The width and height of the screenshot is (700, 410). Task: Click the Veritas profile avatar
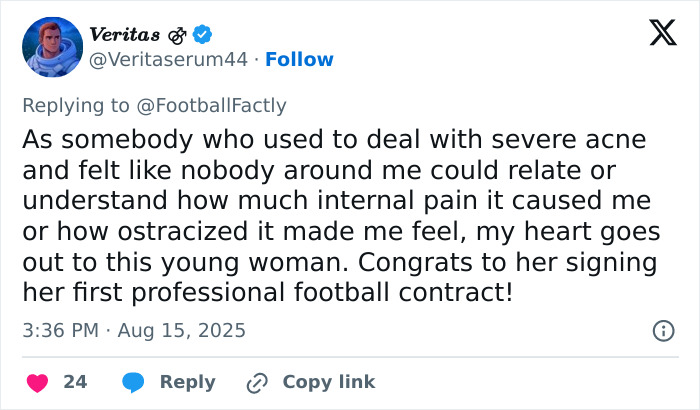pyautogui.click(x=52, y=48)
